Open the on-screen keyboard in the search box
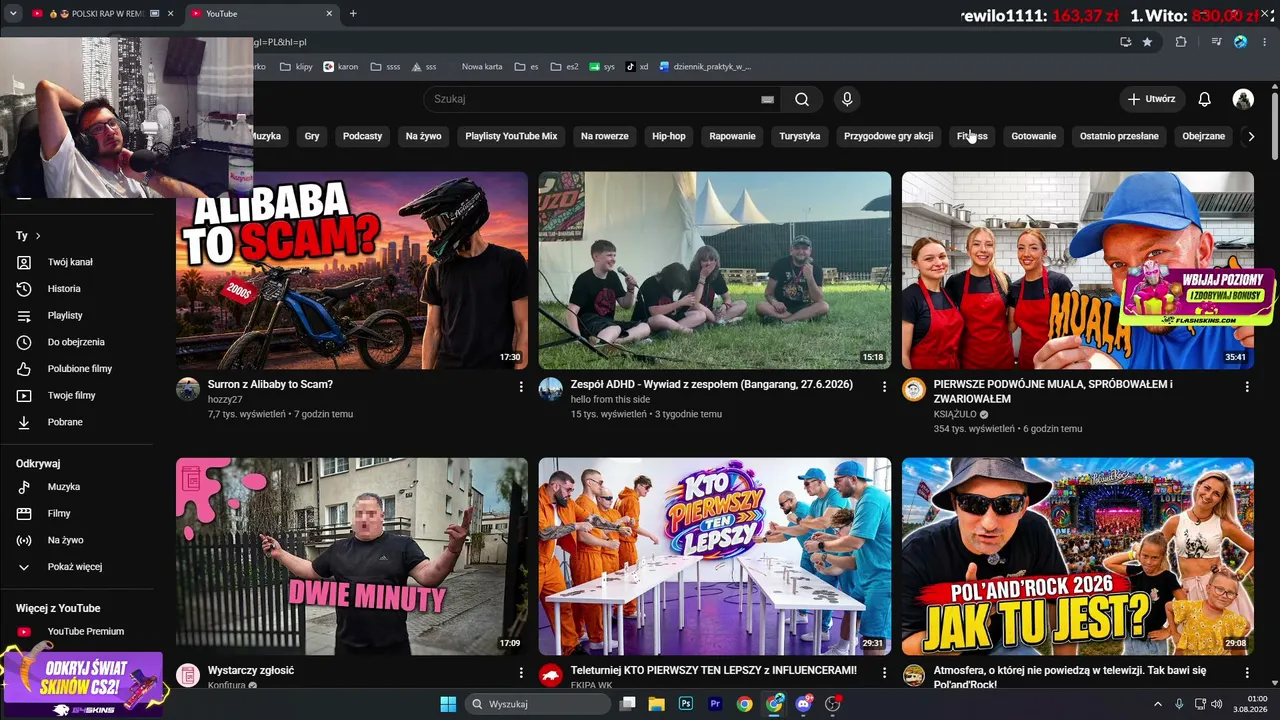The image size is (1280, 720). [x=767, y=99]
